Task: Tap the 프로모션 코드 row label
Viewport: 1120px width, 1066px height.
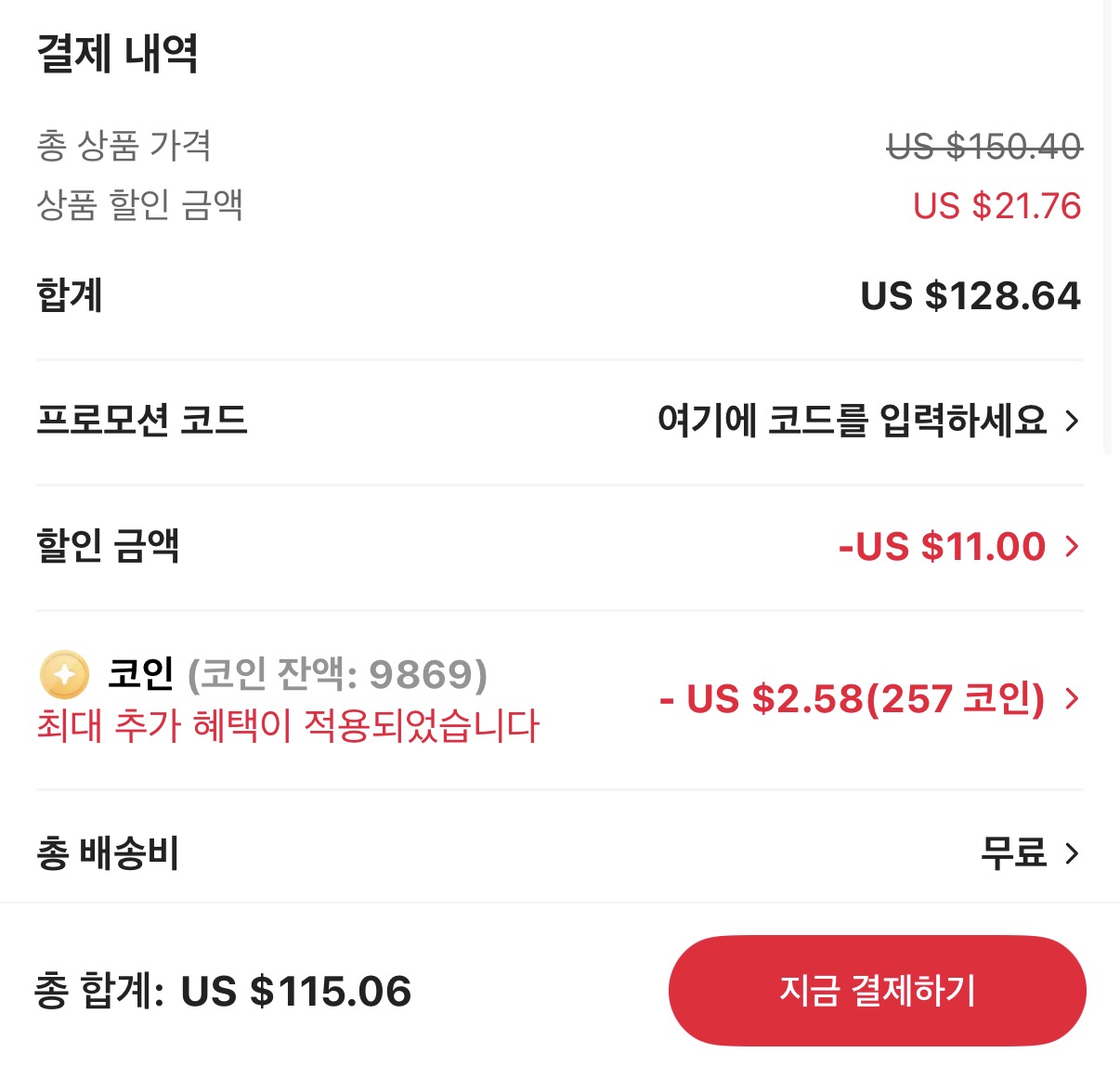Action: [x=142, y=420]
